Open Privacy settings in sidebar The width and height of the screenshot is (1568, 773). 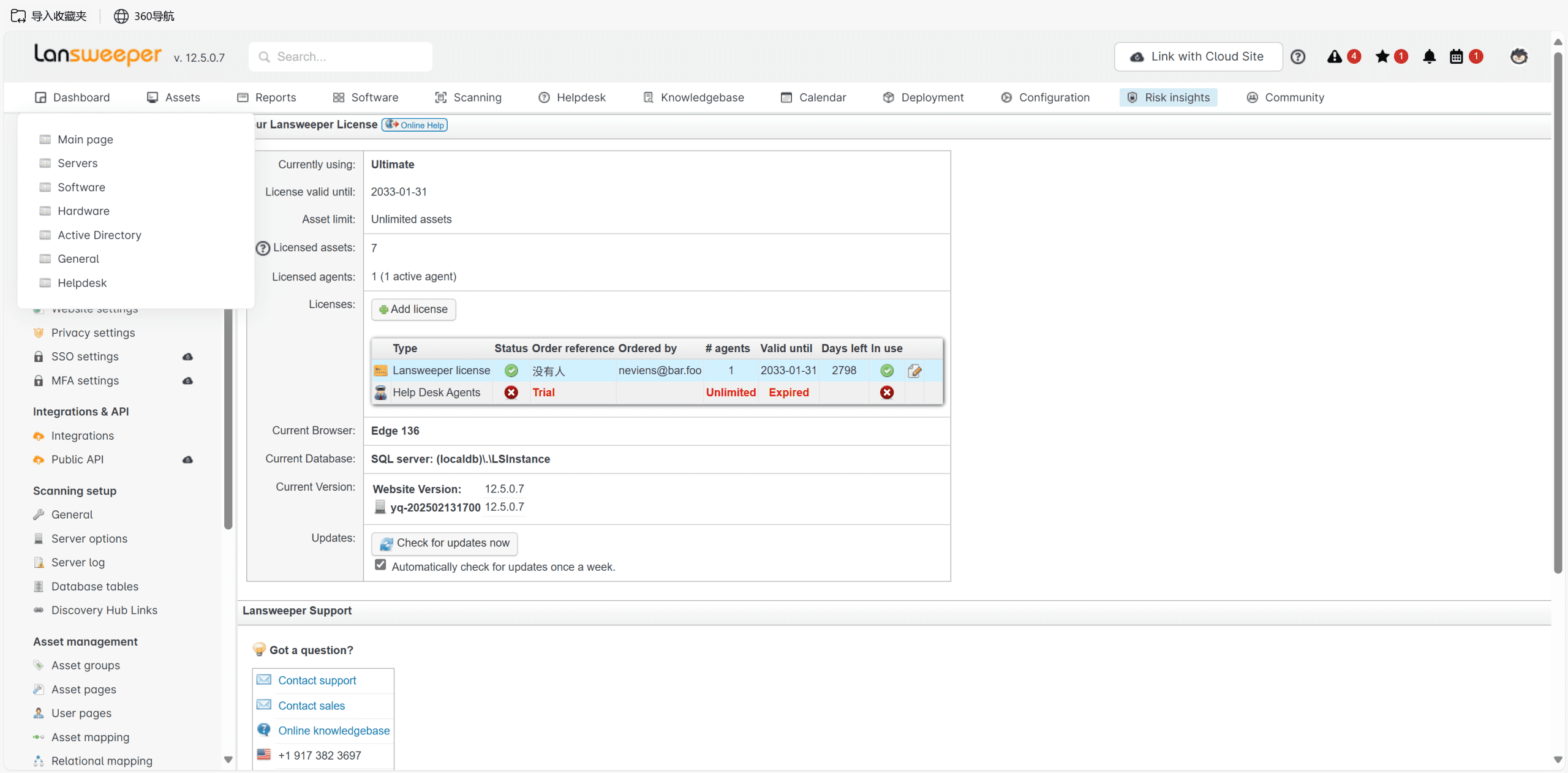93,333
